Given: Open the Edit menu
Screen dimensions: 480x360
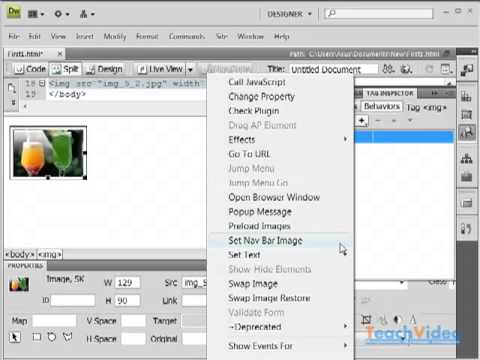Looking at the screenshot, I should [34, 36].
